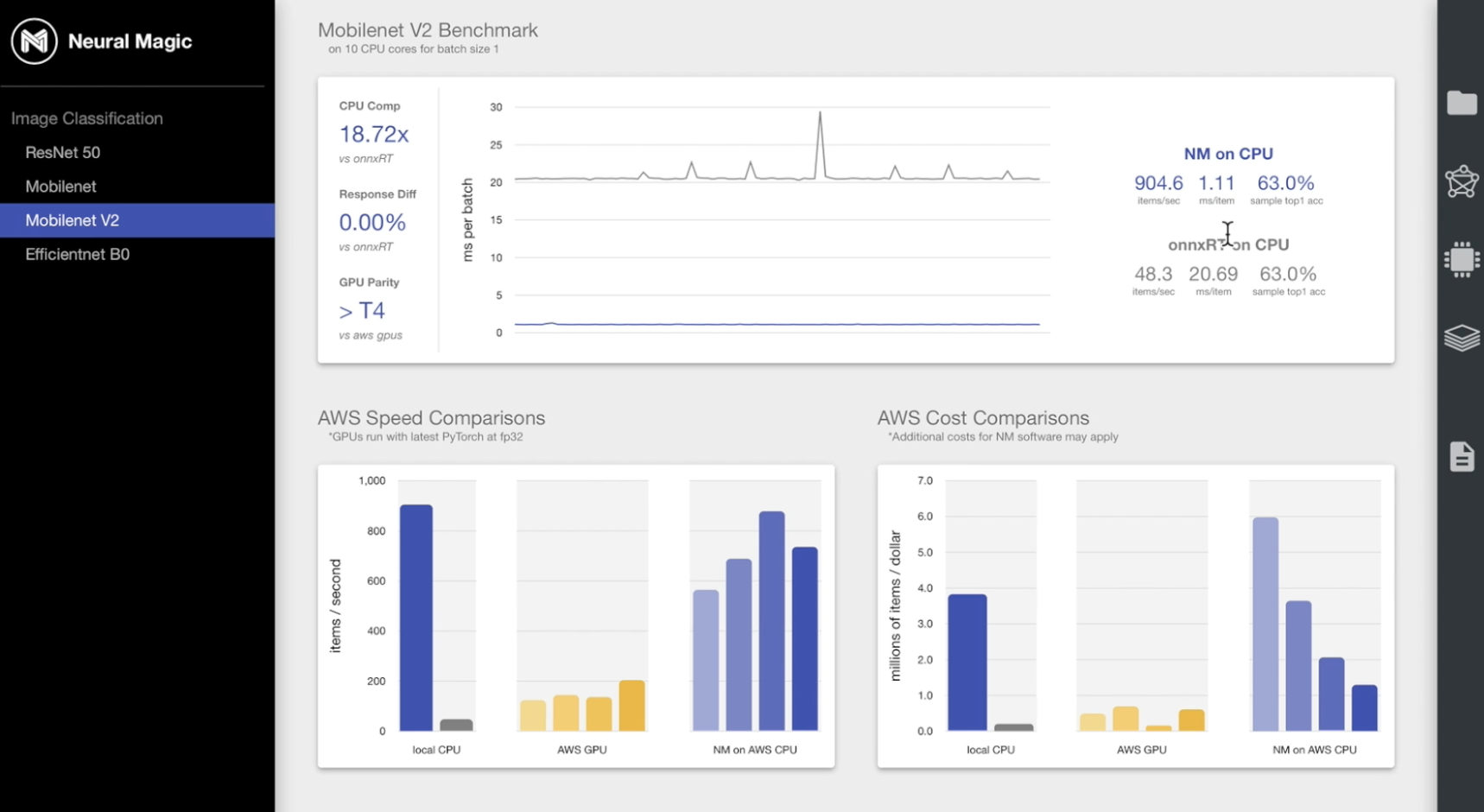Click the AWS Speed Comparisons heading
This screenshot has height=812, width=1484.
pos(431,418)
